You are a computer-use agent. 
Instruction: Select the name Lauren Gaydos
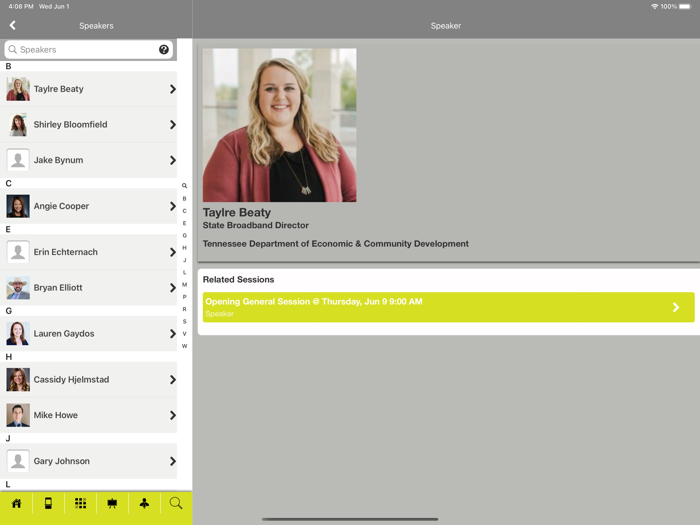pyautogui.click(x=64, y=334)
